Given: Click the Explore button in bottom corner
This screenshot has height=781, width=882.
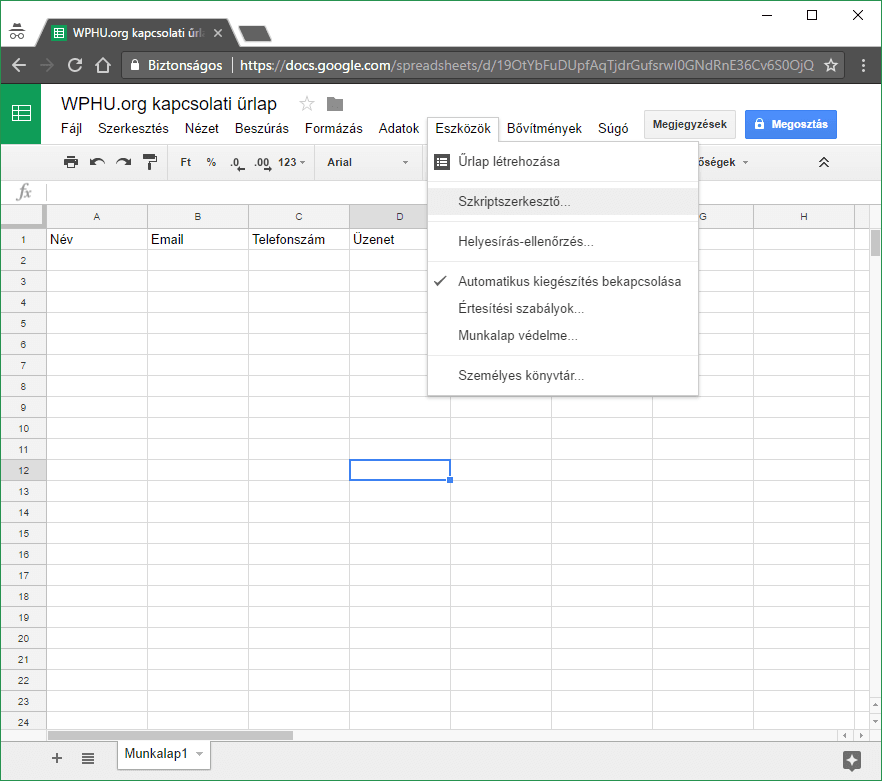Looking at the screenshot, I should point(852,760).
